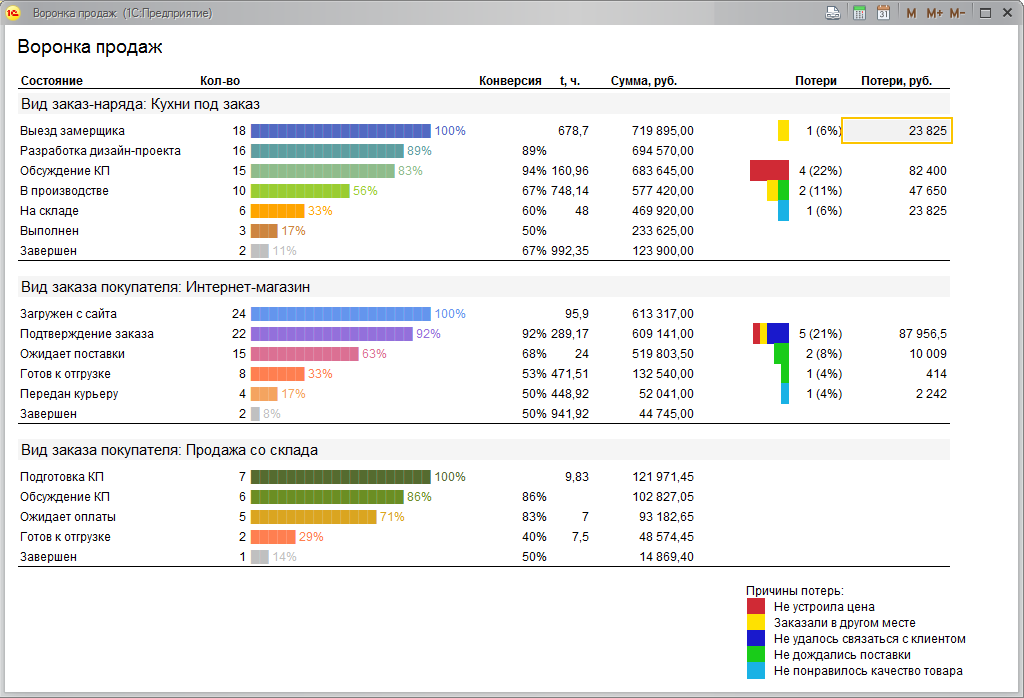1024x698 pixels.
Task: Click the M- memory subtract button
Action: click(957, 13)
